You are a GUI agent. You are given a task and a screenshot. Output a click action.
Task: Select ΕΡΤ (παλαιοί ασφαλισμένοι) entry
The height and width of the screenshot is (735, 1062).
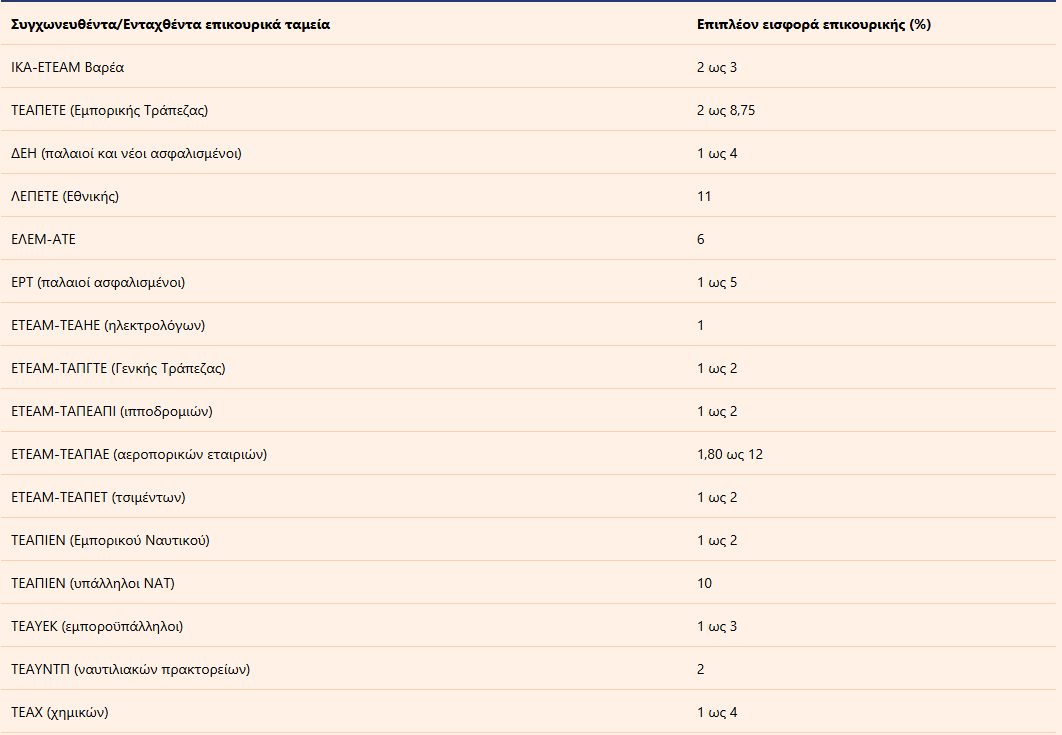pyautogui.click(x=98, y=282)
